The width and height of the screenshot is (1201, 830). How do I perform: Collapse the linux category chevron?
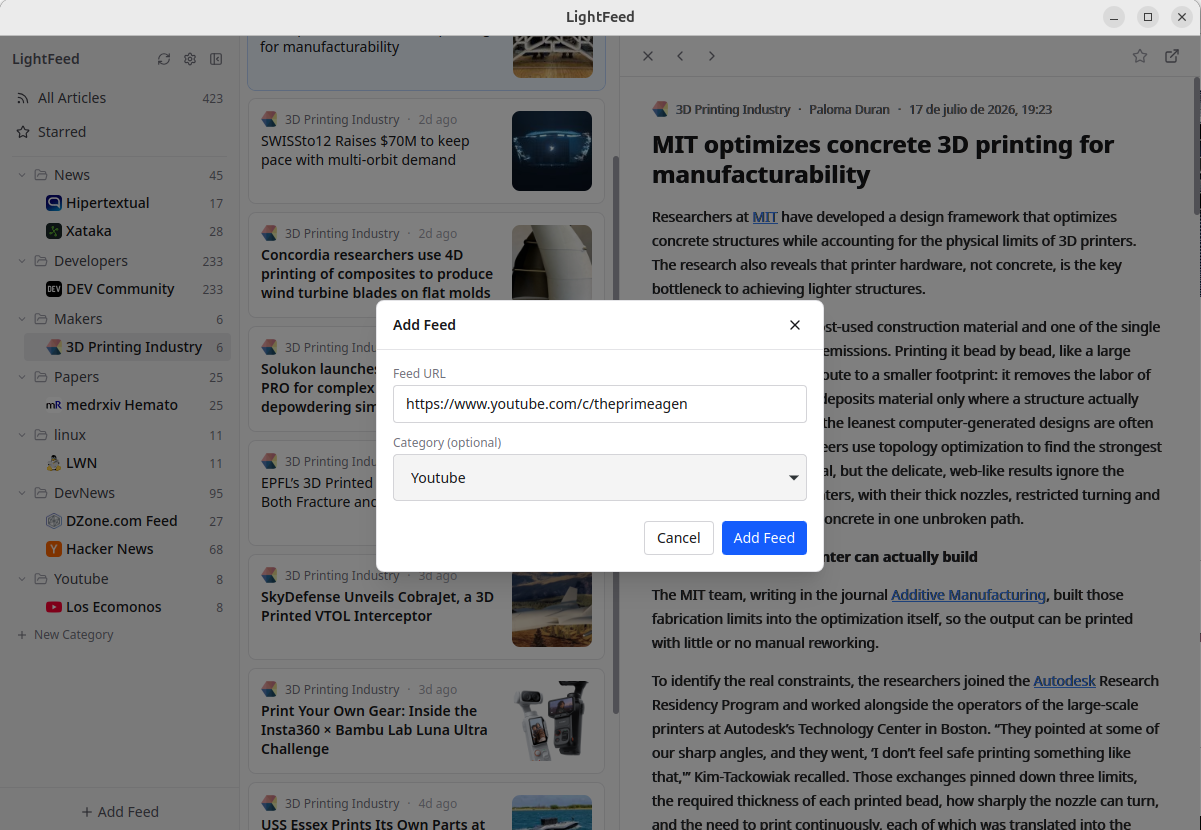(x=22, y=435)
